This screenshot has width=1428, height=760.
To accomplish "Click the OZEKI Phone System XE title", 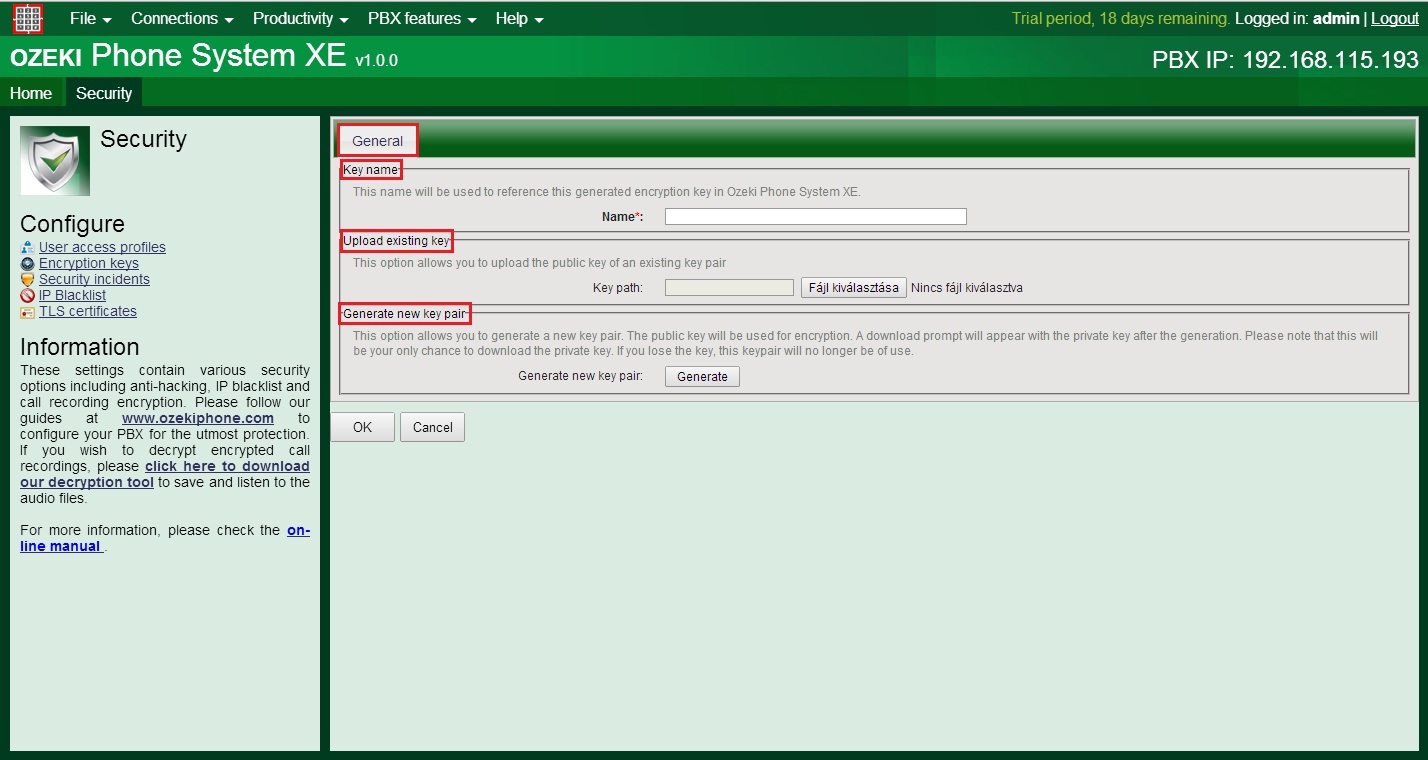I will pyautogui.click(x=178, y=56).
